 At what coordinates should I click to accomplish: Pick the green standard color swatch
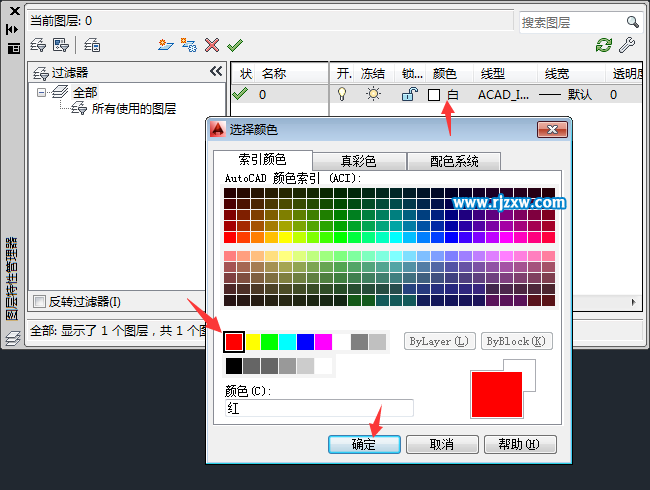(269, 342)
